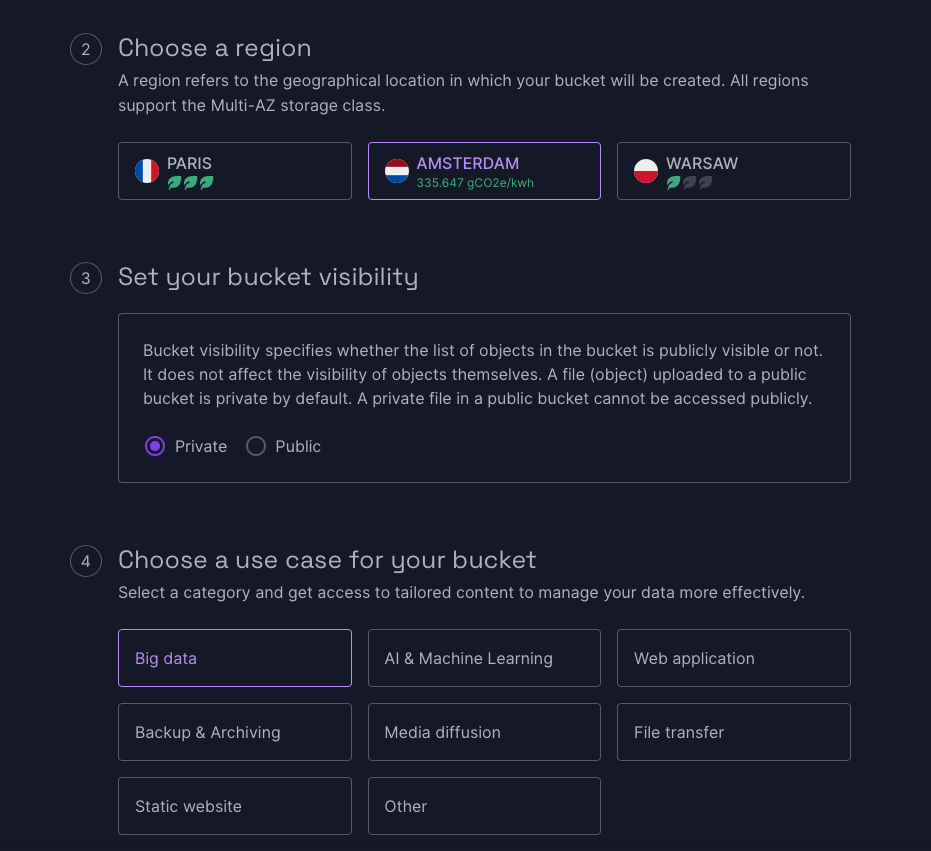Select the Public visibility radio button
Viewport: 931px width, 851px height.
click(256, 446)
